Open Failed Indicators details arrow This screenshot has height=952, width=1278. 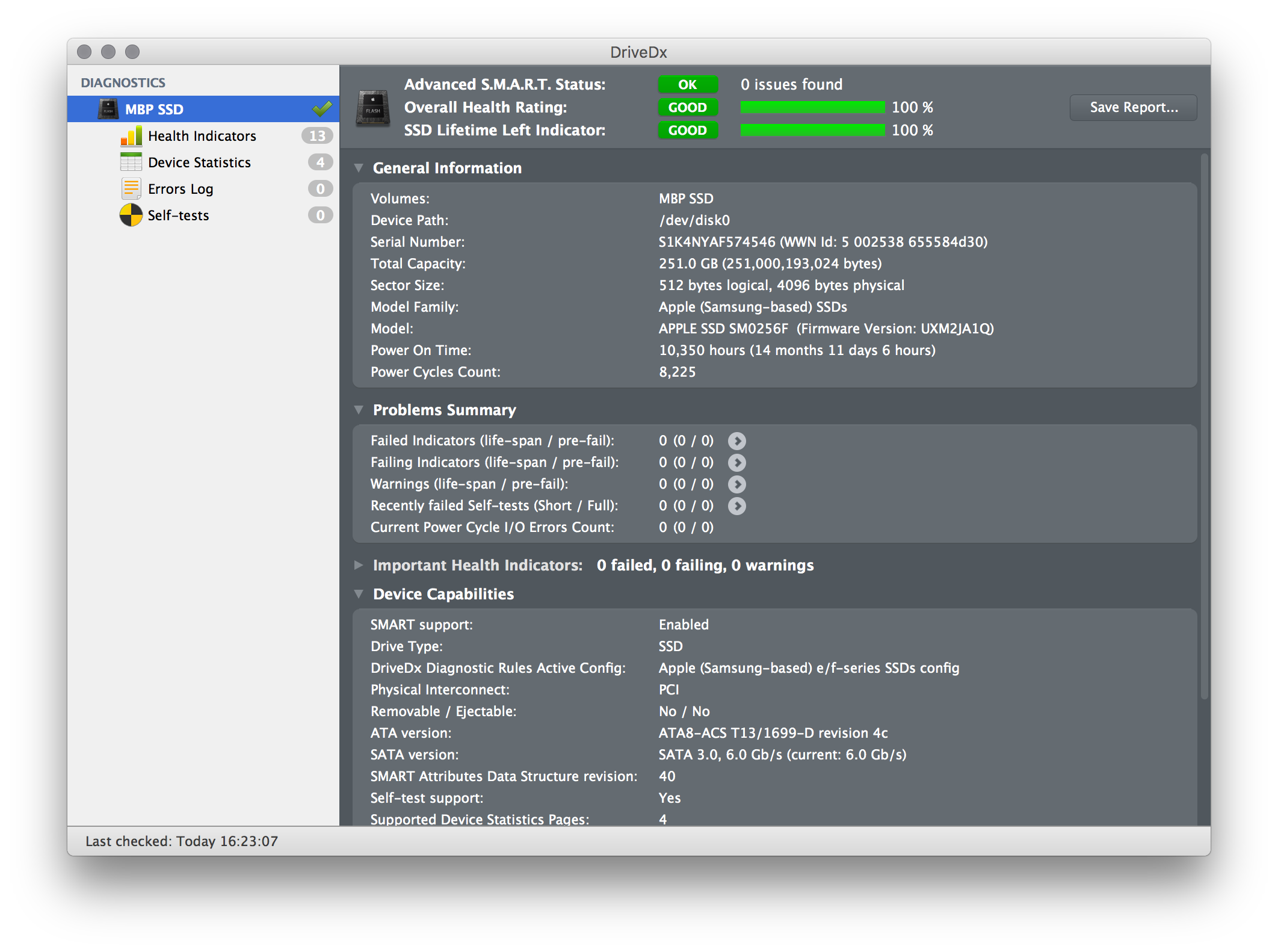[736, 441]
